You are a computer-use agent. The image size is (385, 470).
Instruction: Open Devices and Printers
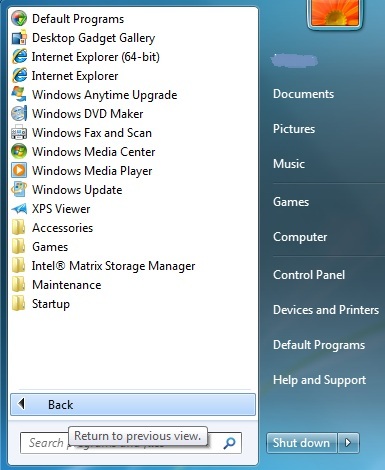(x=326, y=310)
